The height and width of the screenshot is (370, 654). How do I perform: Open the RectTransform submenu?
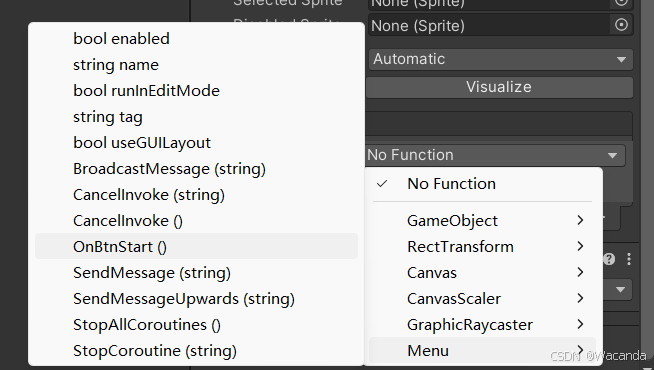pos(482,247)
